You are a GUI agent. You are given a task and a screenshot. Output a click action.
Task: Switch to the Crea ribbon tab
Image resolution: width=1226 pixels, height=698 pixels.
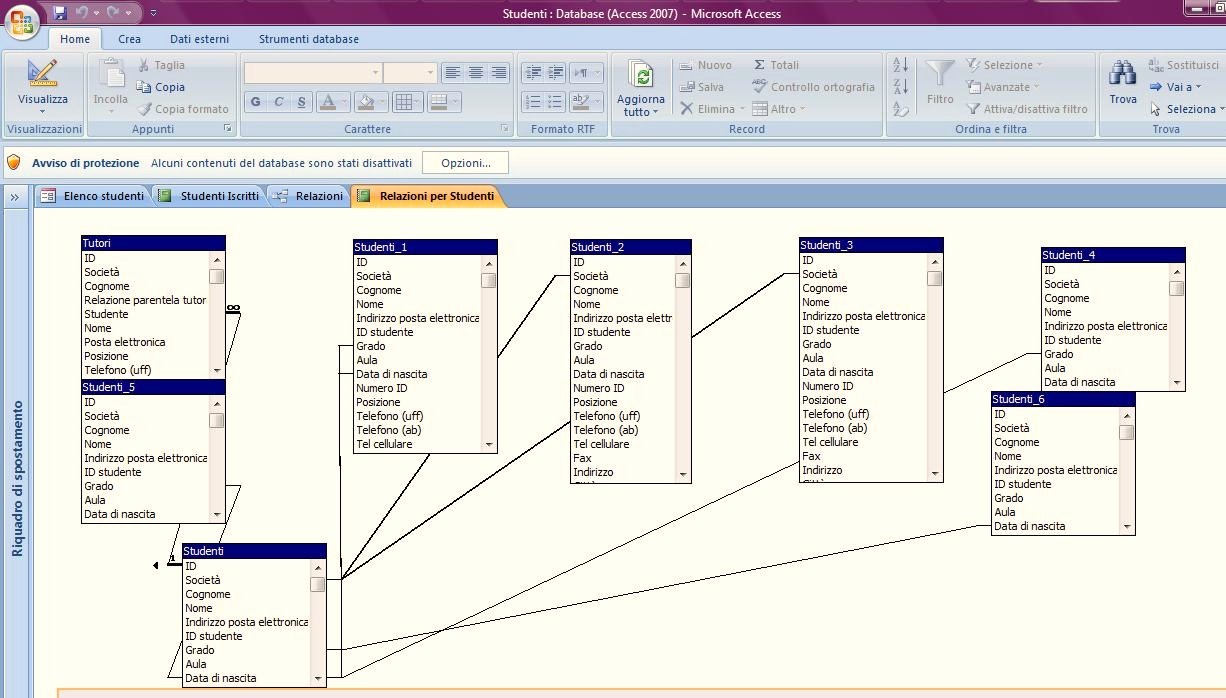click(x=129, y=39)
